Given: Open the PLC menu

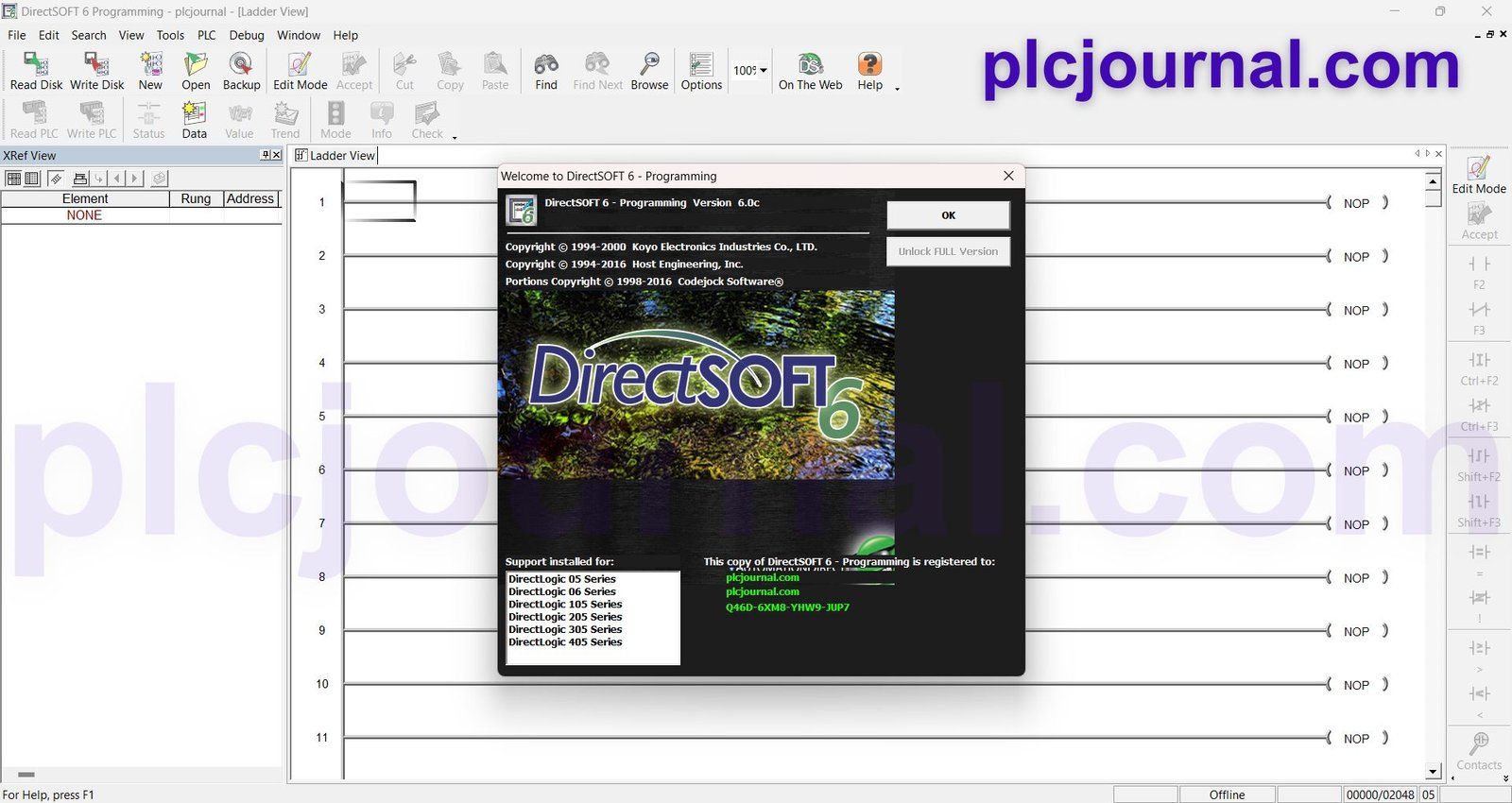Looking at the screenshot, I should coord(206,35).
